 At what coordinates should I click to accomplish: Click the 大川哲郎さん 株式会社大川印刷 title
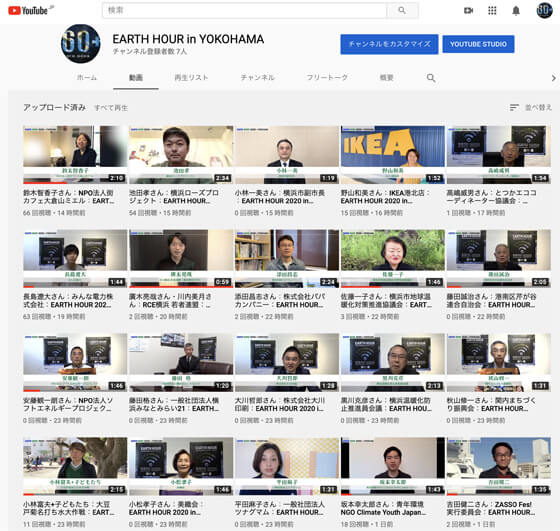point(280,404)
